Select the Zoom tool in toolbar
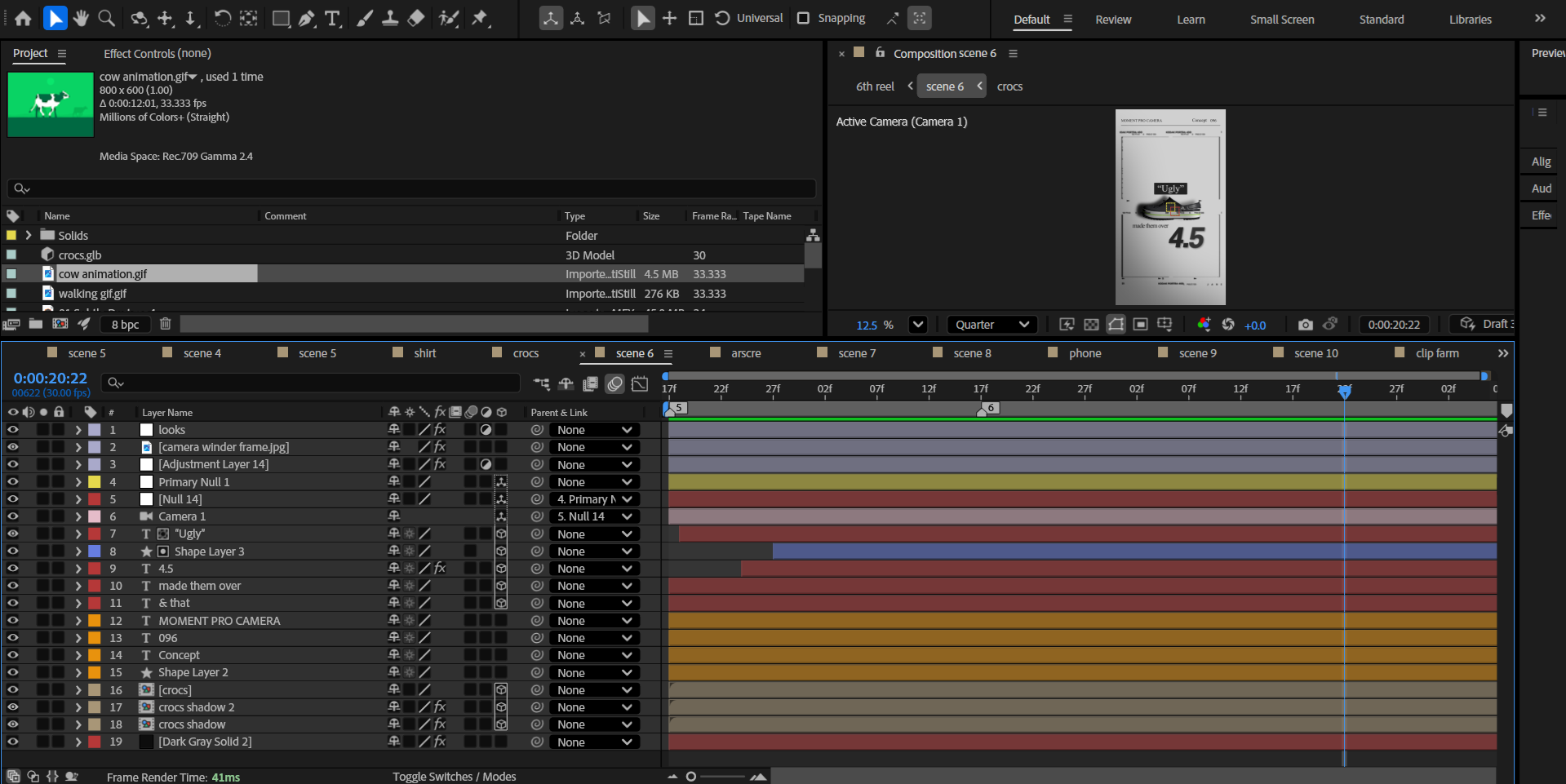 tap(106, 18)
